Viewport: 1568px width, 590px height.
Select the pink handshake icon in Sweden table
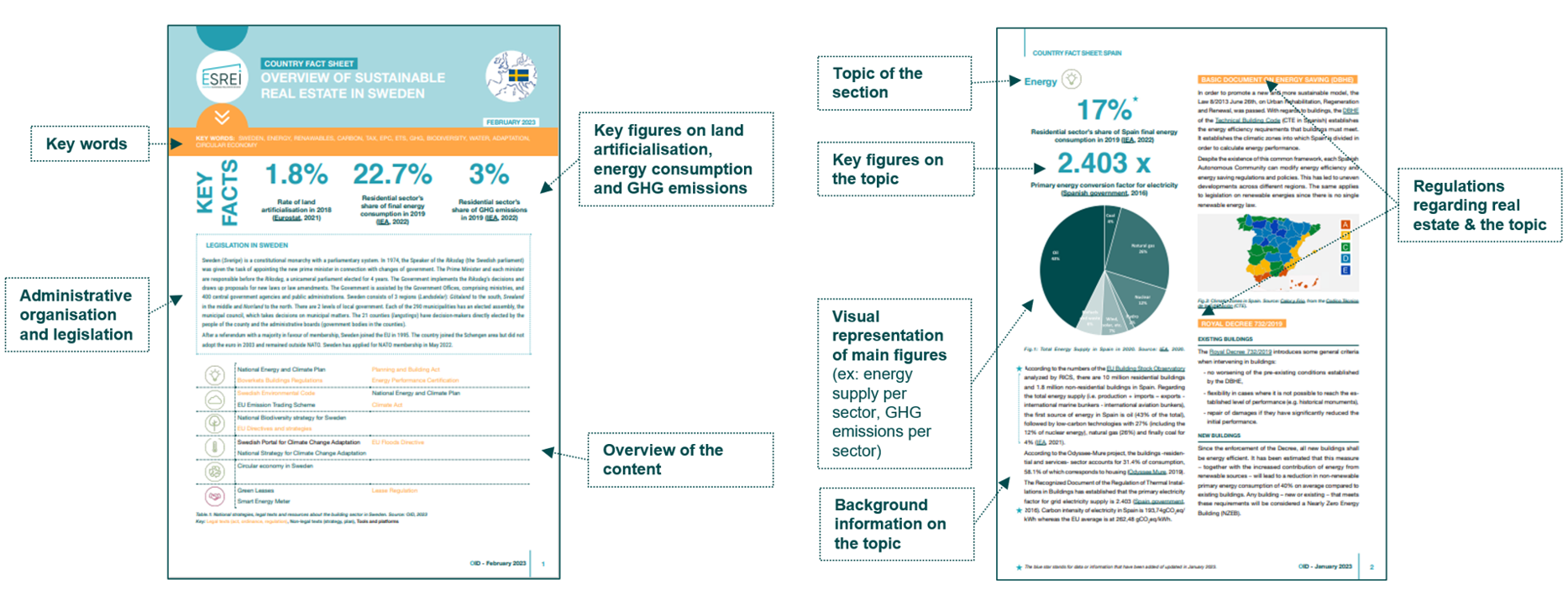click(215, 496)
